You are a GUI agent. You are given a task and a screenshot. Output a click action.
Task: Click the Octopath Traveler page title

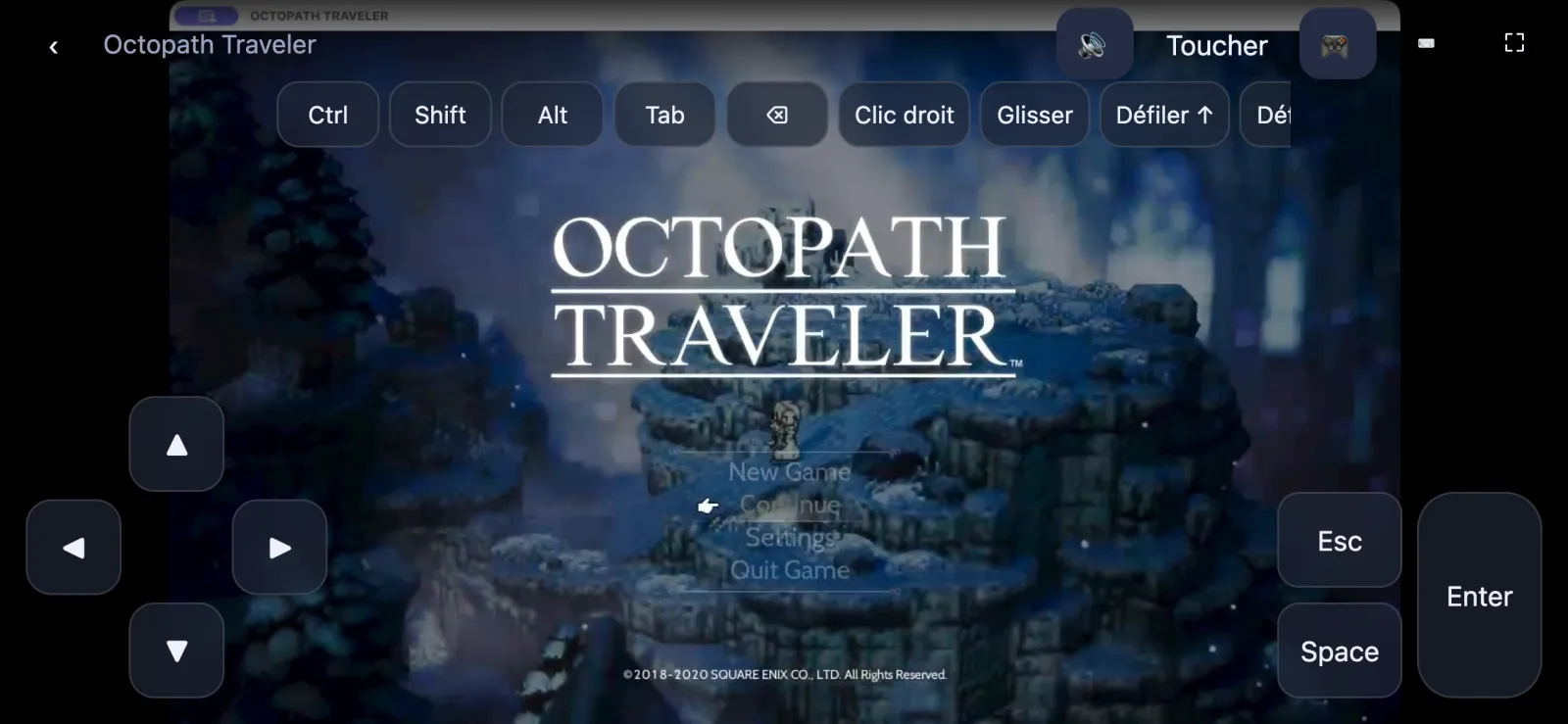coord(210,45)
